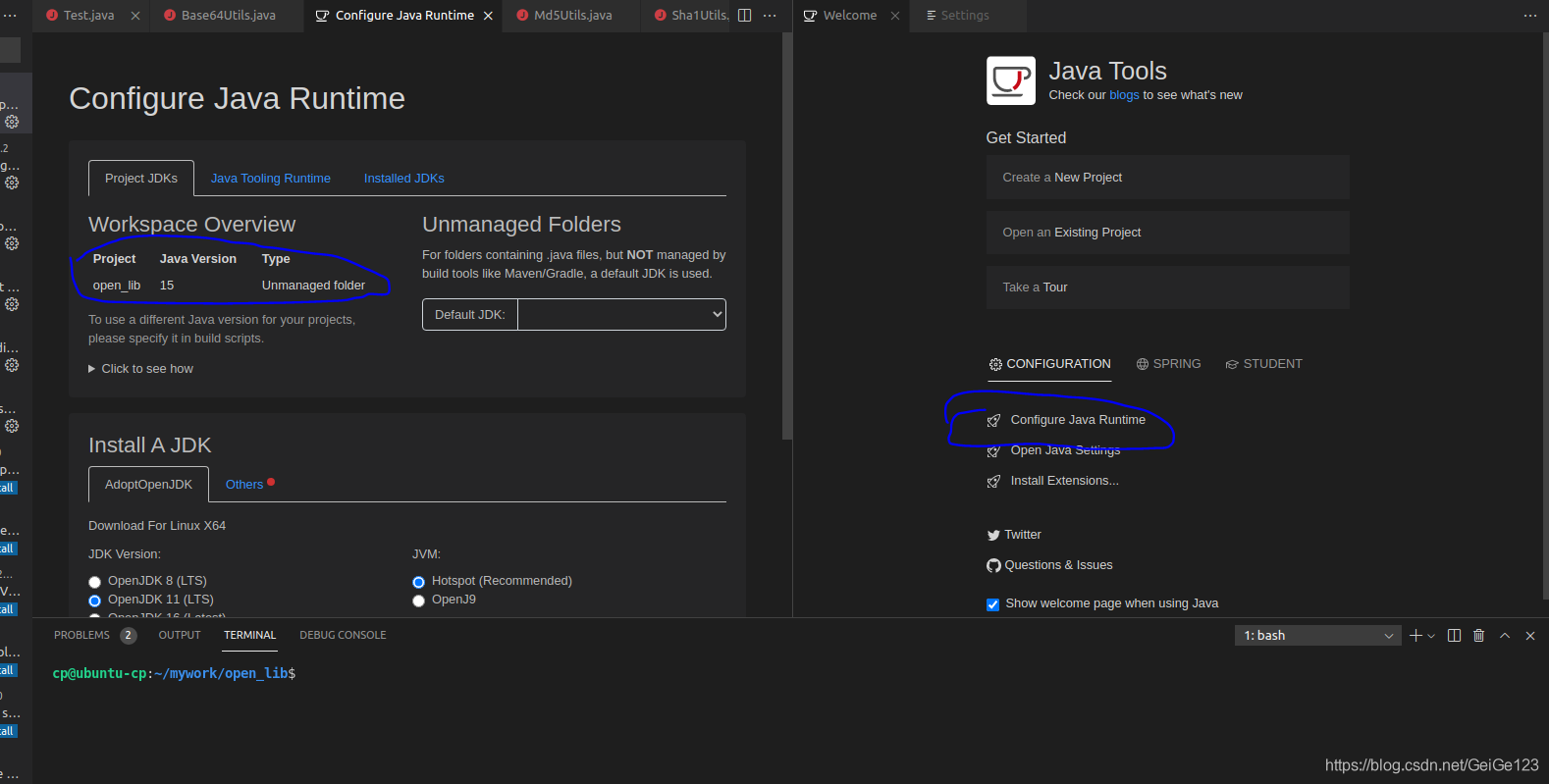Close the Configure Java Runtime tab

coord(488,16)
